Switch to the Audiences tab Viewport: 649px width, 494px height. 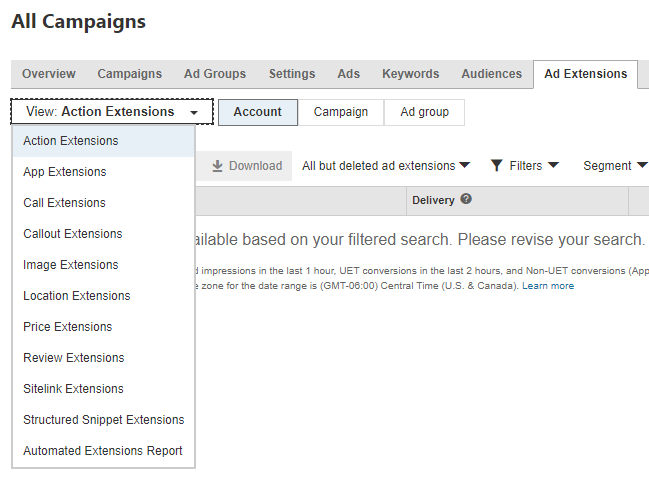pos(492,74)
